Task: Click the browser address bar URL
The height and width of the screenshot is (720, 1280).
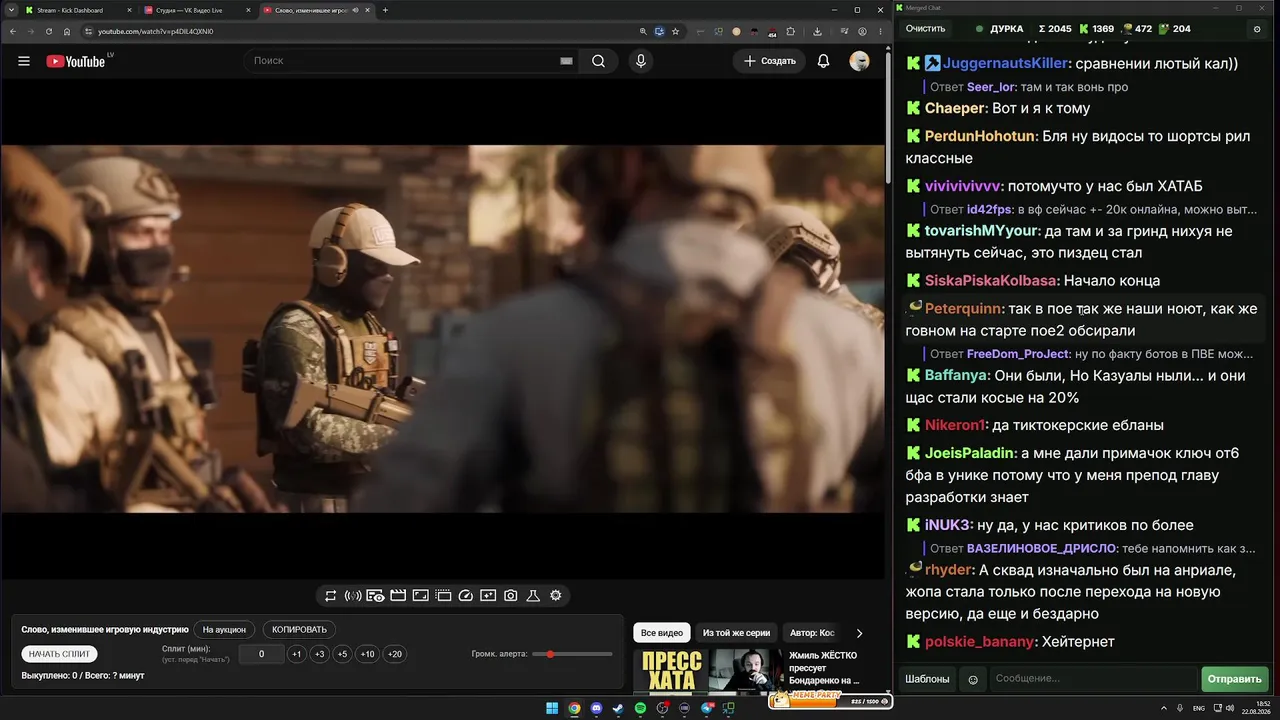Action: [155, 31]
